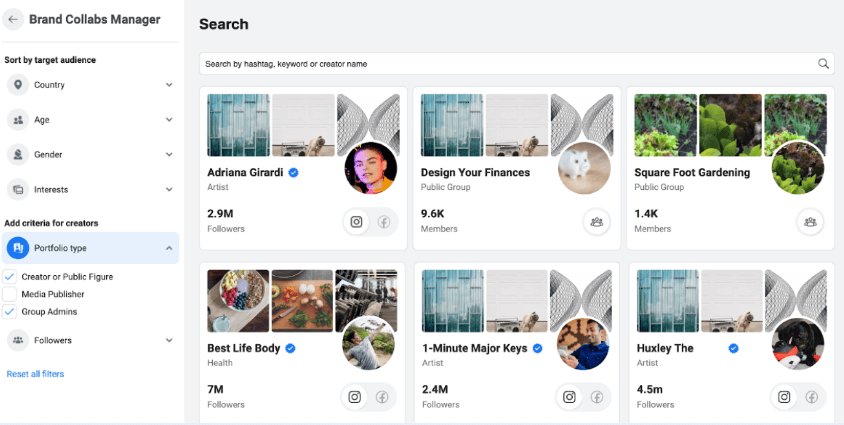Screen dimensions: 844x425
Task: Click Adriana Girardi's Facebook icon
Action: (x=383, y=222)
